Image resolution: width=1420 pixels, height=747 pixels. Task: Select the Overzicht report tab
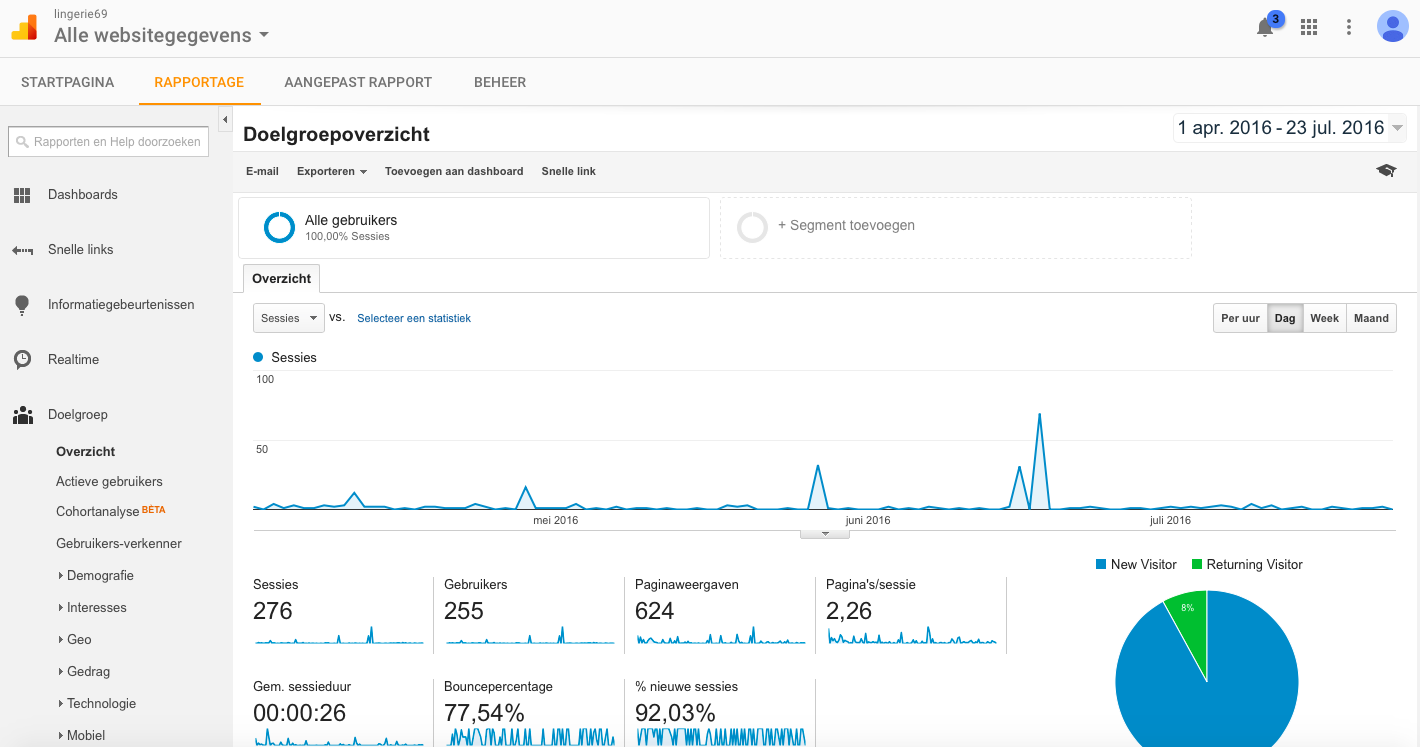coord(281,279)
